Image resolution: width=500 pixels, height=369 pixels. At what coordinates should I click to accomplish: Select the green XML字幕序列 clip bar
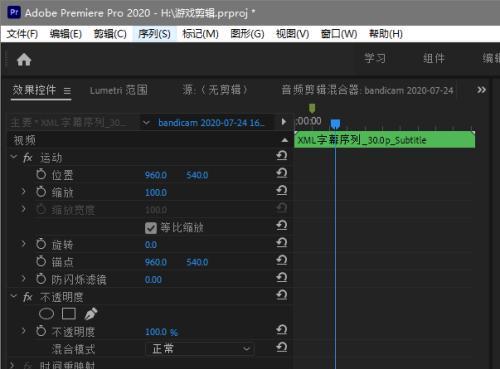coord(385,140)
